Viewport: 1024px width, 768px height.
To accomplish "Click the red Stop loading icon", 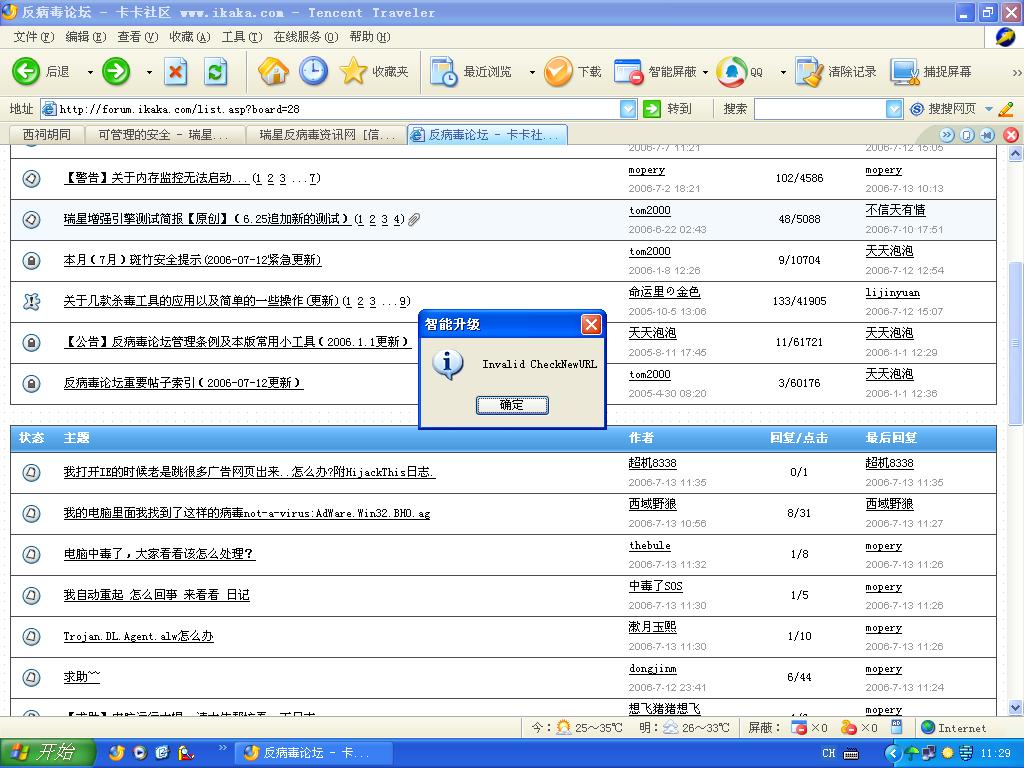I will (176, 71).
